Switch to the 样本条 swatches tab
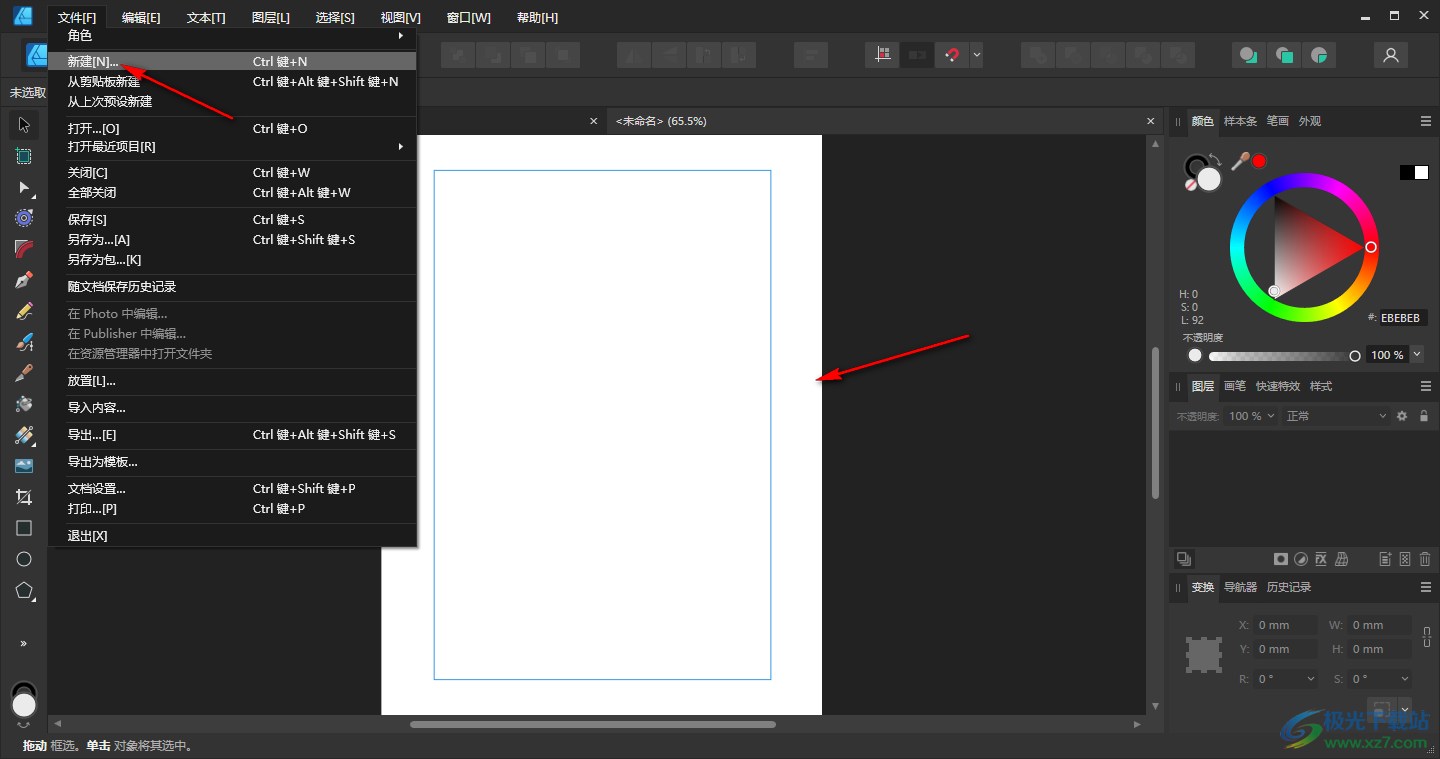The image size is (1440, 759). coord(1240,121)
